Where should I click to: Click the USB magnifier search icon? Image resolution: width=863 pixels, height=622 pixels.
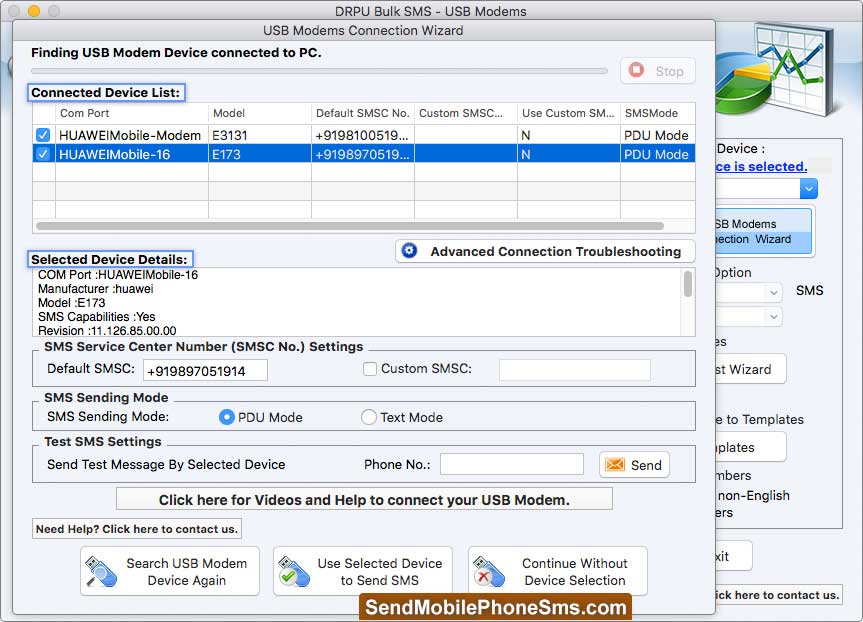101,571
